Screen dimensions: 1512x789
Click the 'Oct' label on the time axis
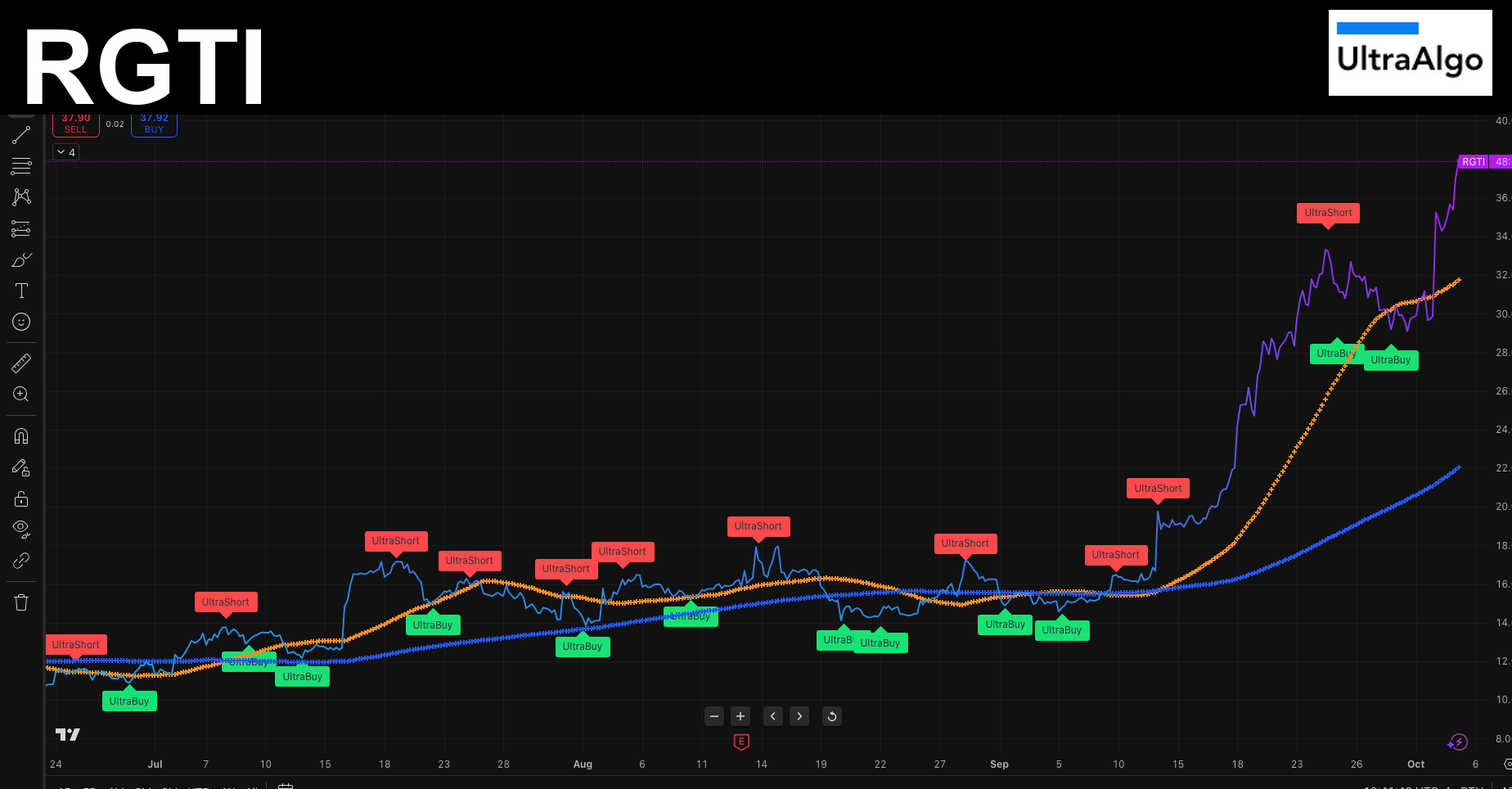coord(1415,764)
